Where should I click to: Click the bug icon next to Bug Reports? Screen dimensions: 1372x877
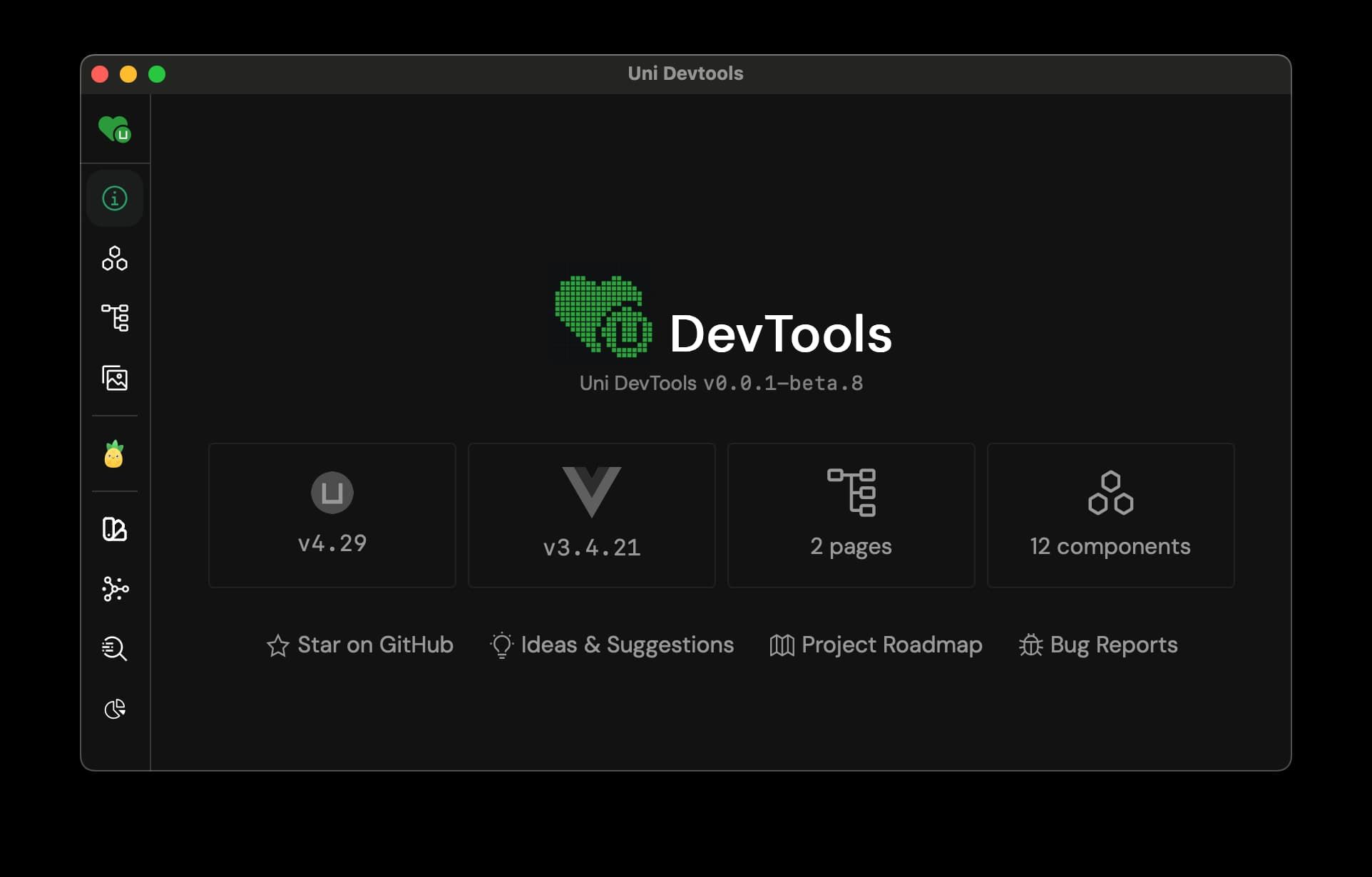click(x=1029, y=645)
